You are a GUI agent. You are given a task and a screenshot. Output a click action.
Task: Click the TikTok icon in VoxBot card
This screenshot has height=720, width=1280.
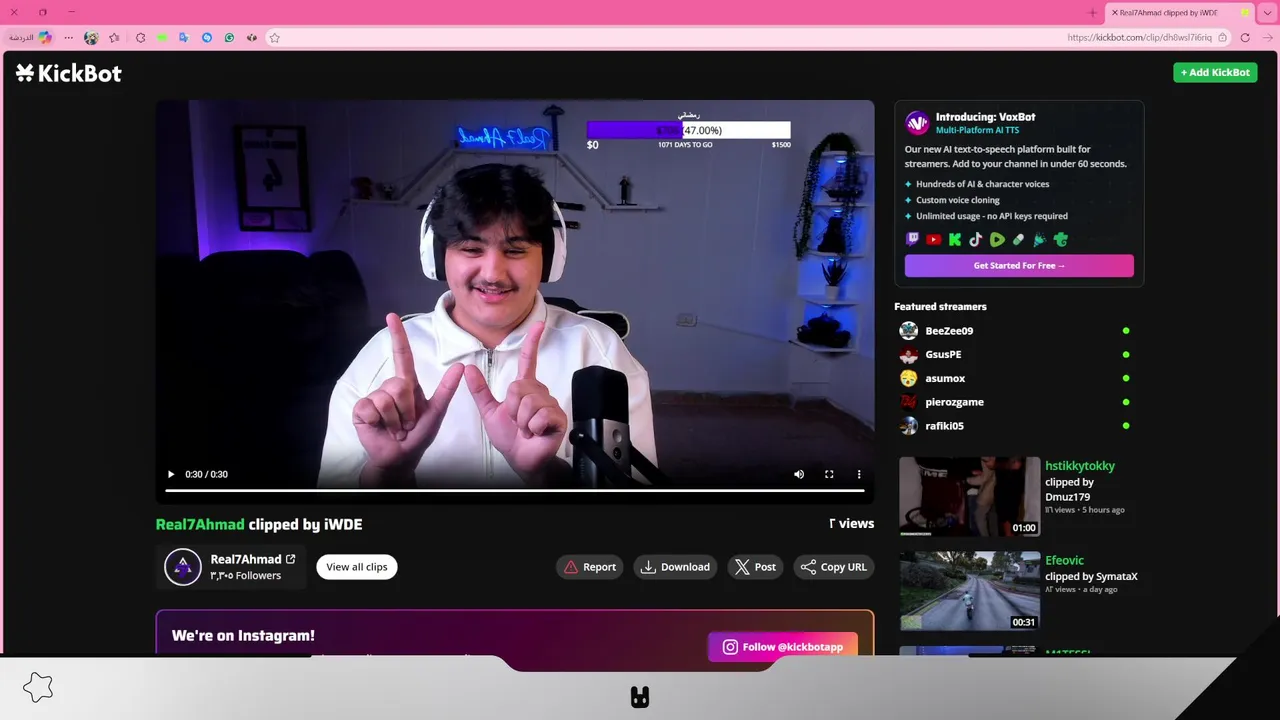(x=976, y=240)
